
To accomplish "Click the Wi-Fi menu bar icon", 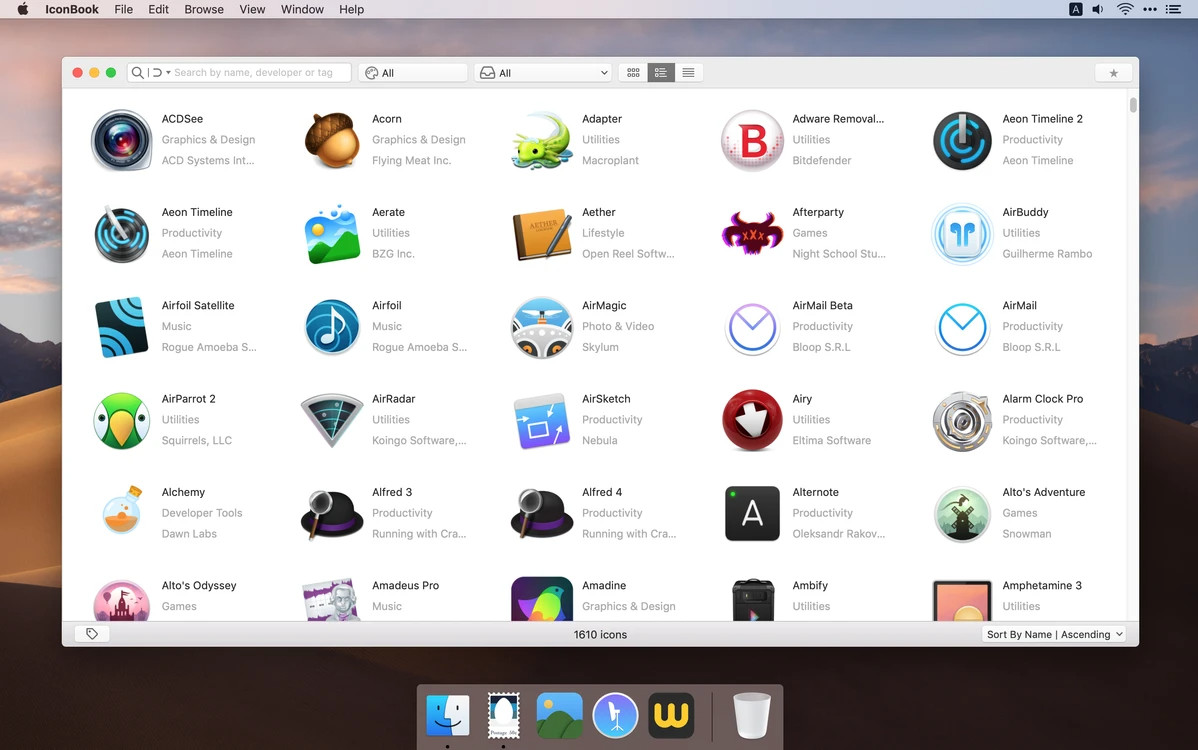I will [x=1125, y=9].
